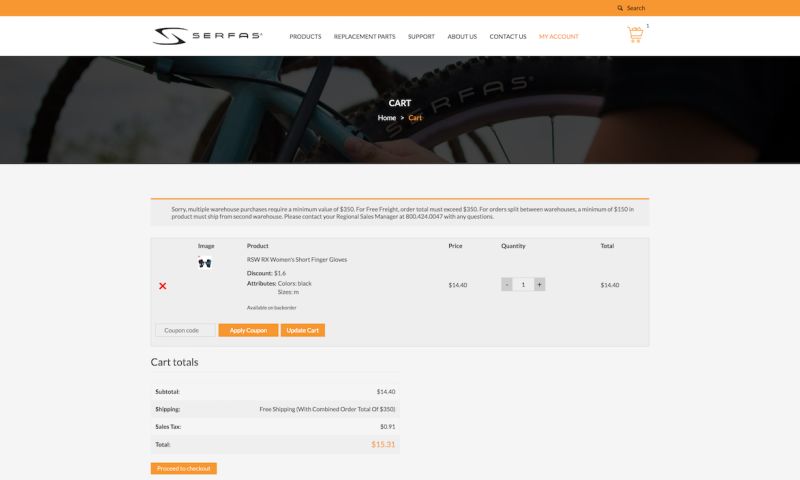Open the Products menu
The width and height of the screenshot is (800, 480).
[x=305, y=37]
